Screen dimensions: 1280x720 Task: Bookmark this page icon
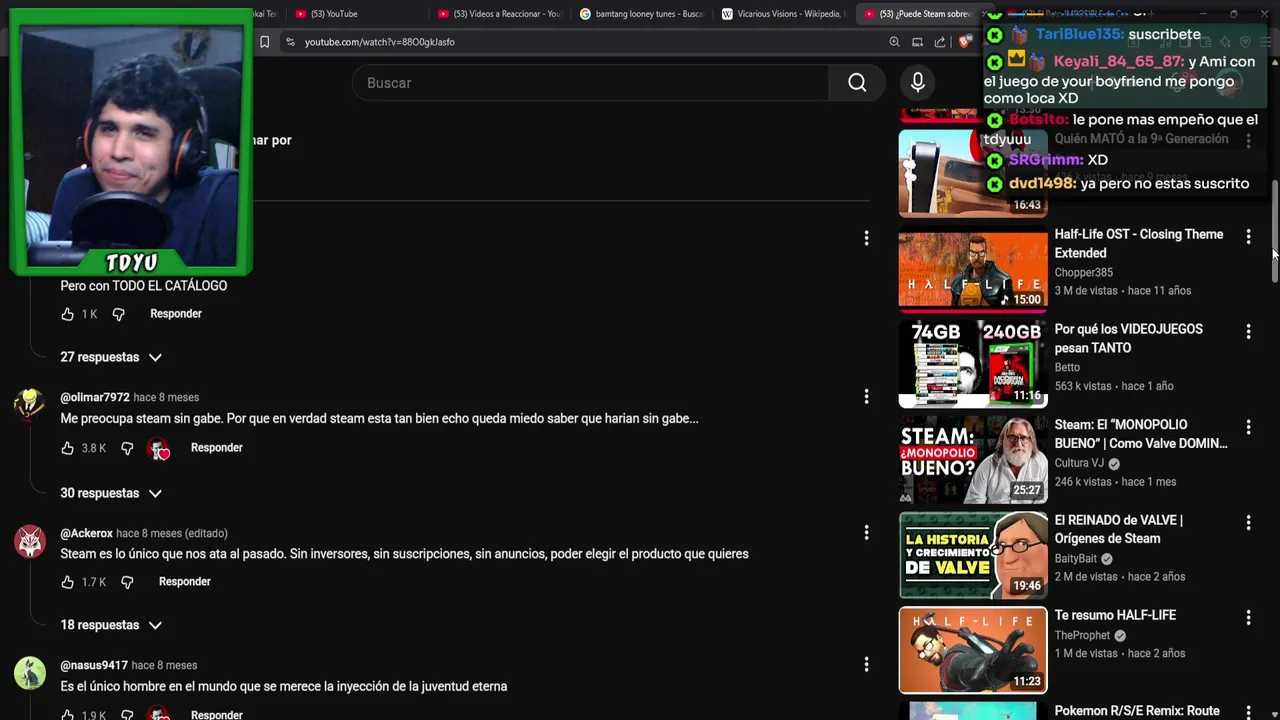264,42
